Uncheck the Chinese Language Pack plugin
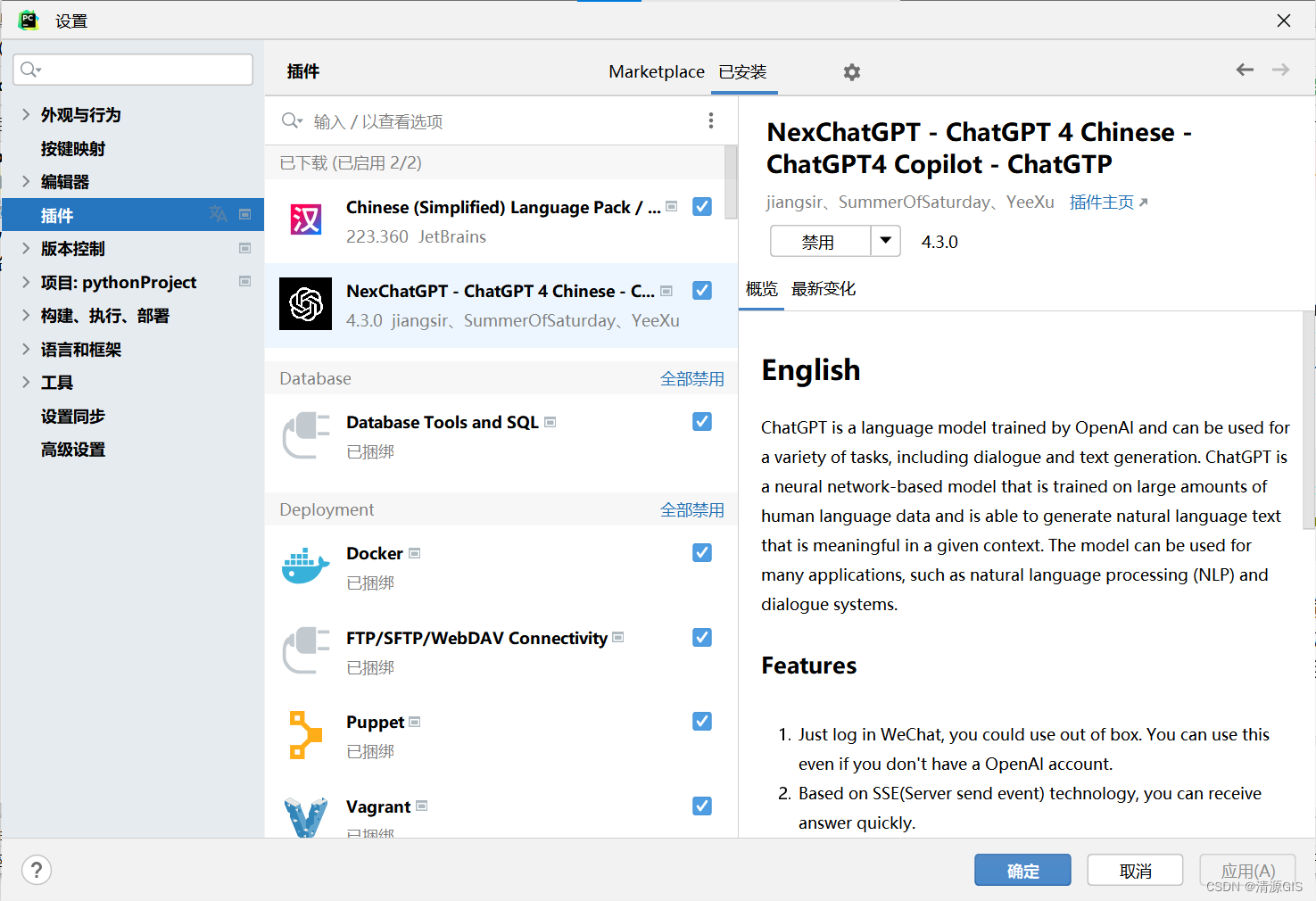 coord(702,206)
